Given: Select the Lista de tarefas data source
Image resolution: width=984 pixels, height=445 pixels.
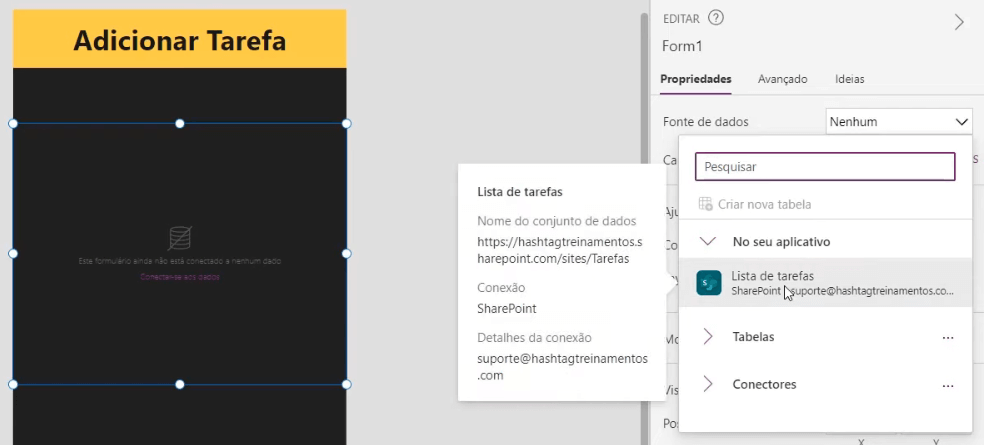Looking at the screenshot, I should pyautogui.click(x=825, y=282).
